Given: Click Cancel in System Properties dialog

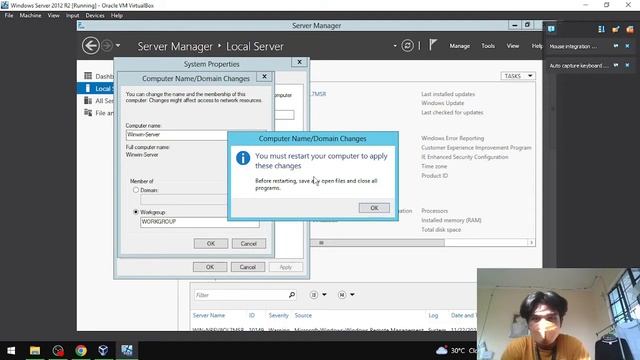Looking at the screenshot, I should pyautogui.click(x=248, y=267).
